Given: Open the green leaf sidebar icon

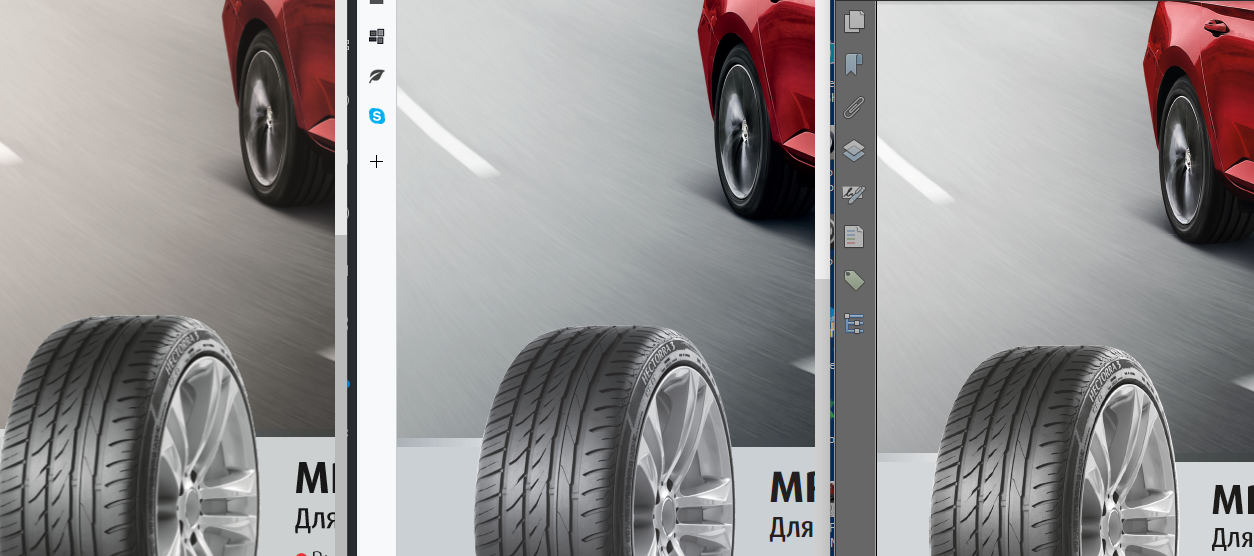Looking at the screenshot, I should point(377,76).
